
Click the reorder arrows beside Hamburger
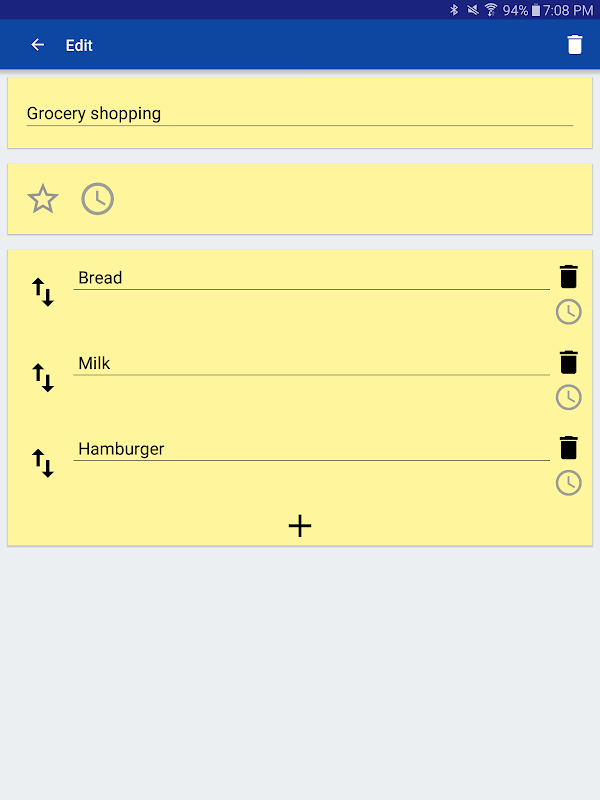click(43, 464)
